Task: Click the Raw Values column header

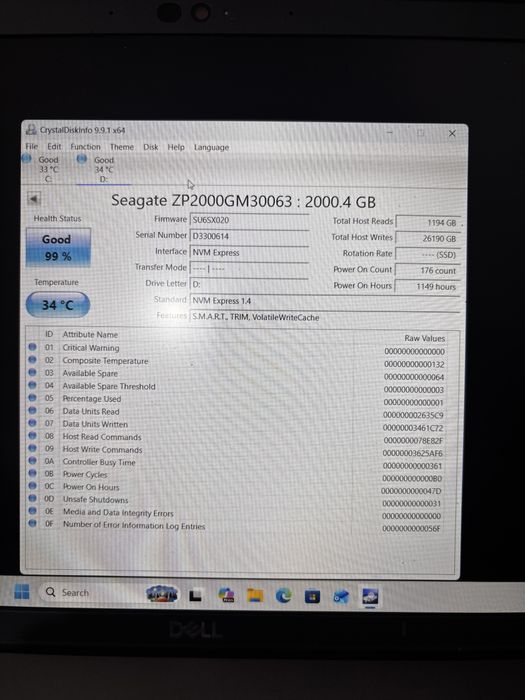Action: 425,338
